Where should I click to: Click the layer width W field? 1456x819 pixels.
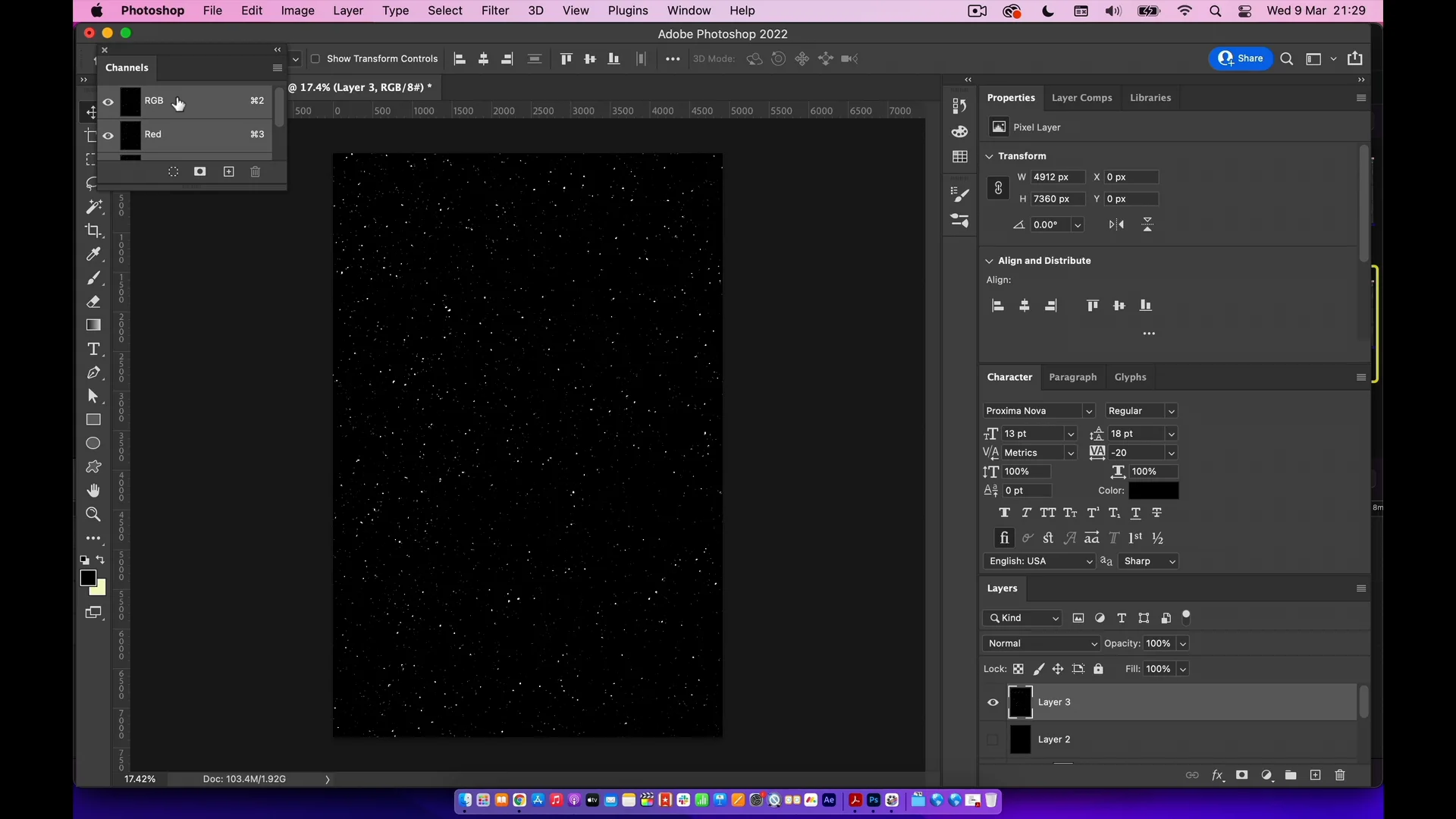(1058, 177)
